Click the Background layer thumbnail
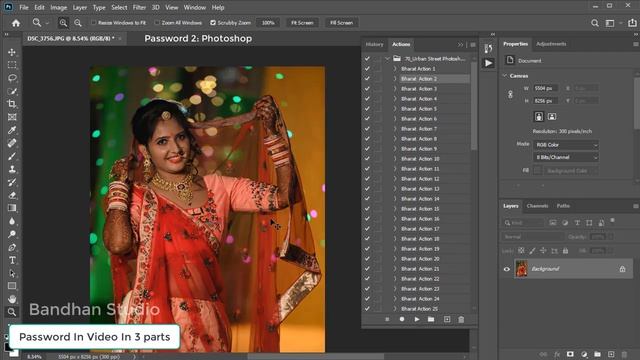Viewport: 640px width, 360px height. click(521, 269)
